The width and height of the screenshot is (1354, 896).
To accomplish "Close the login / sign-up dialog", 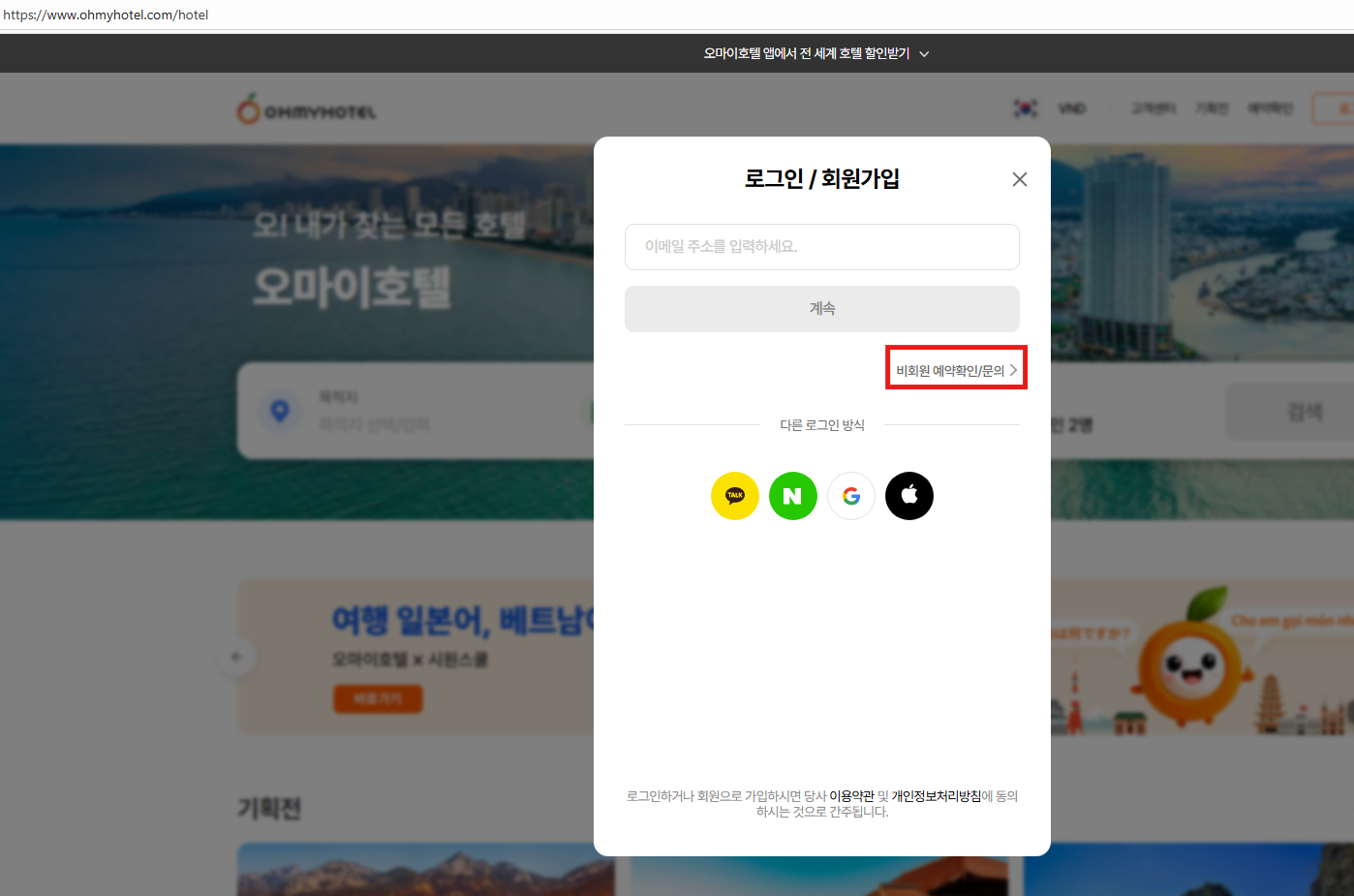I will [x=1019, y=179].
